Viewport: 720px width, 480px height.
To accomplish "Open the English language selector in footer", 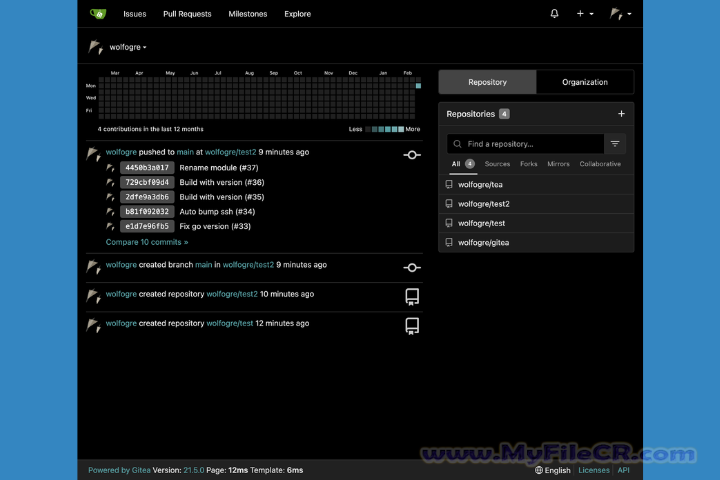I will 553,470.
